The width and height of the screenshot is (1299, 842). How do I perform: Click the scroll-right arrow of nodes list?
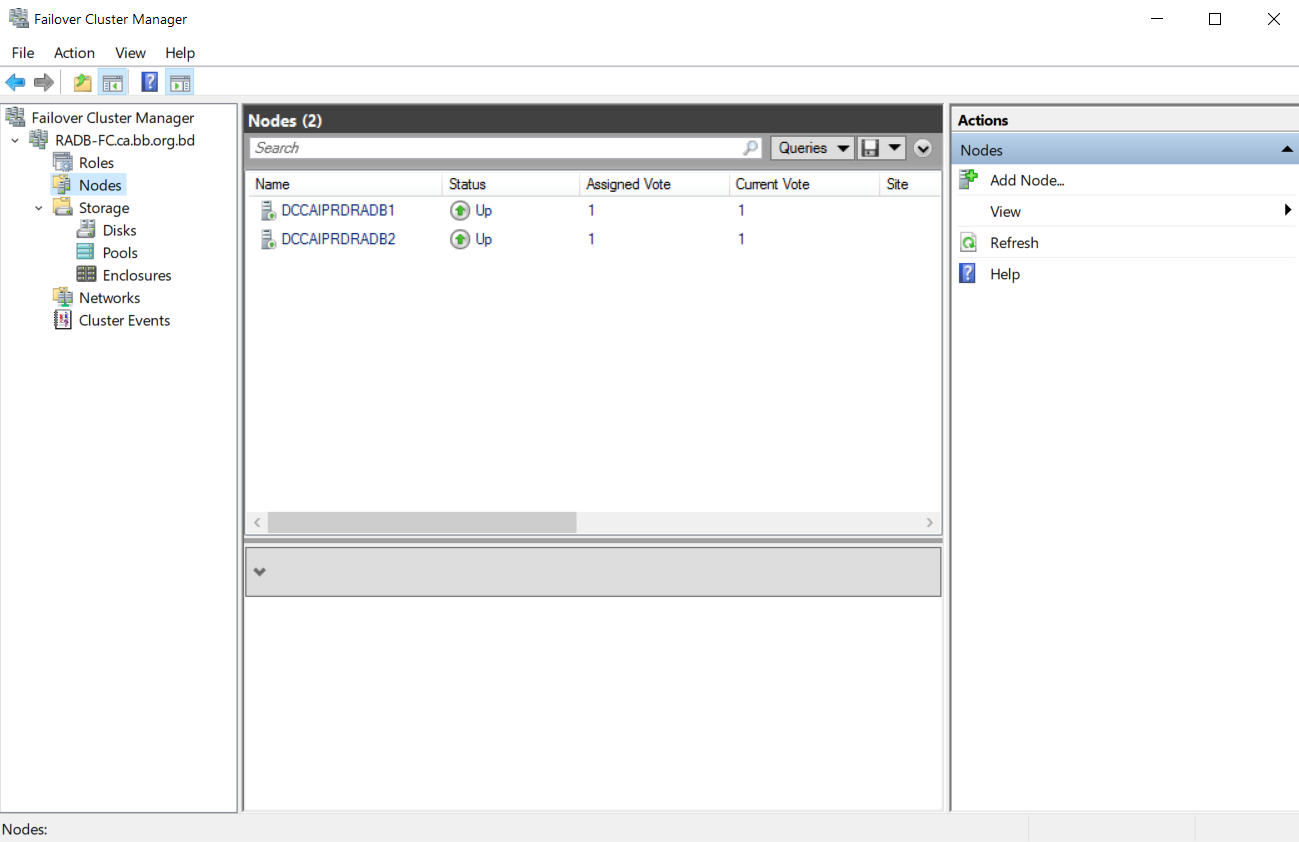click(x=929, y=522)
